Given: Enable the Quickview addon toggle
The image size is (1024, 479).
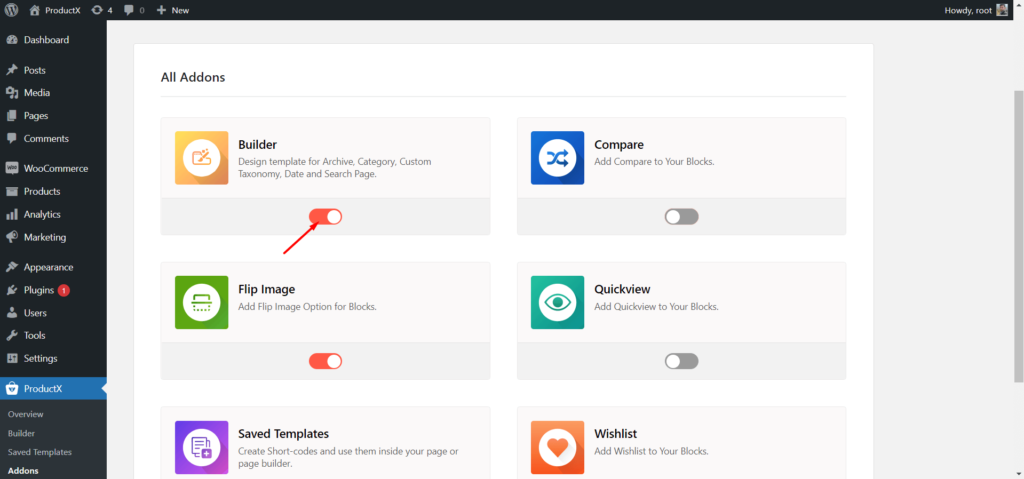Looking at the screenshot, I should [x=681, y=361].
